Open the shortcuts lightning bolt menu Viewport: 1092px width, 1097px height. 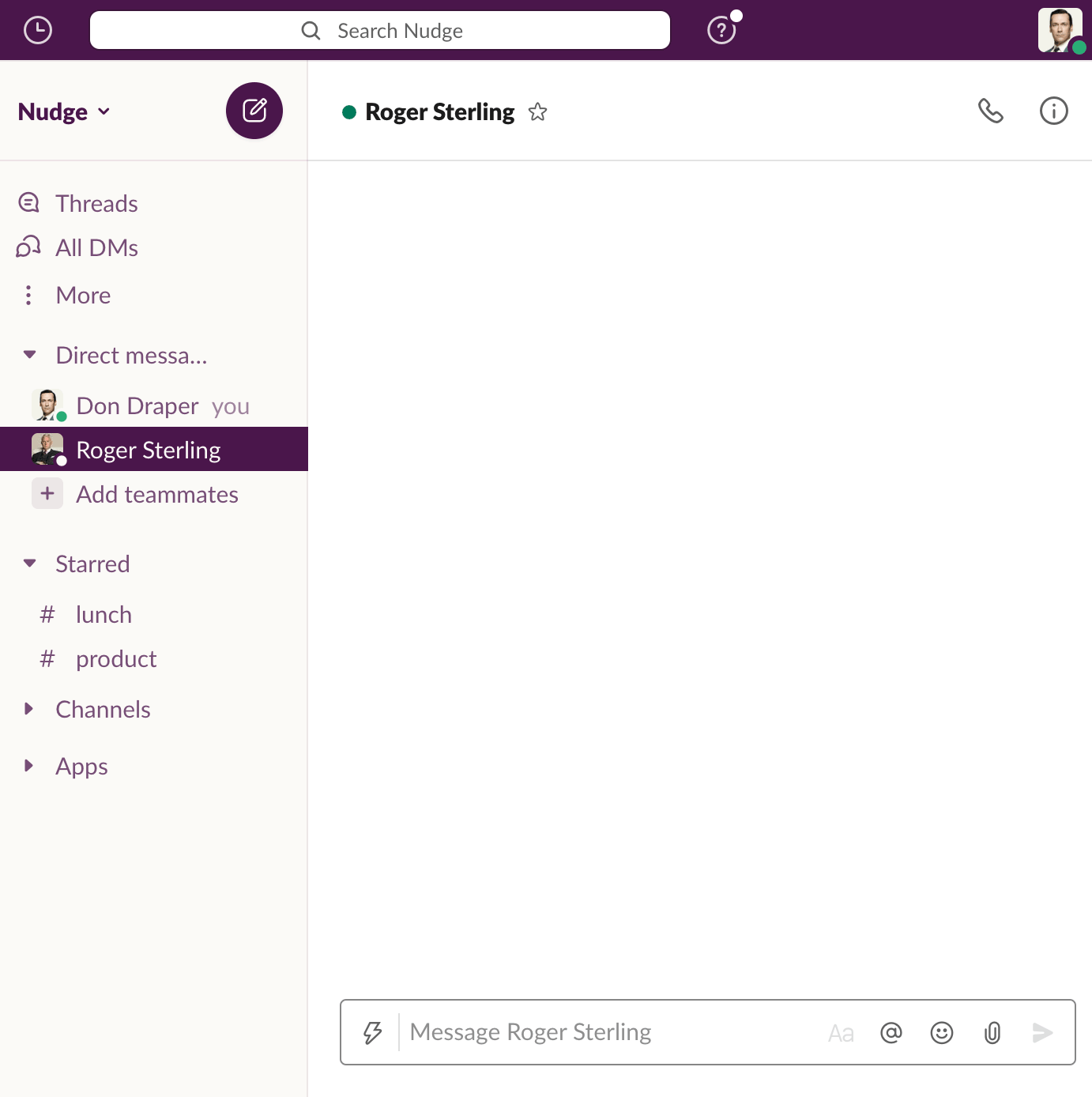point(372,1032)
